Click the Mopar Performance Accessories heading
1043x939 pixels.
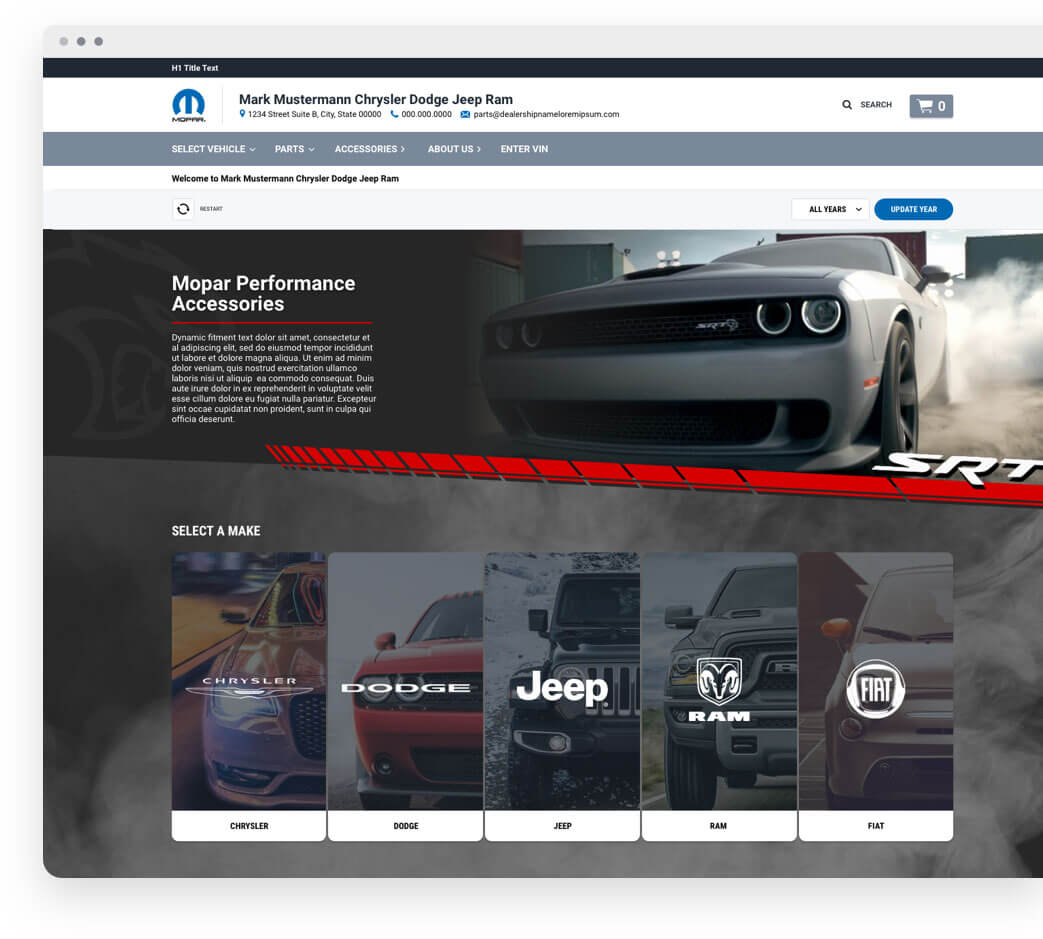[263, 293]
